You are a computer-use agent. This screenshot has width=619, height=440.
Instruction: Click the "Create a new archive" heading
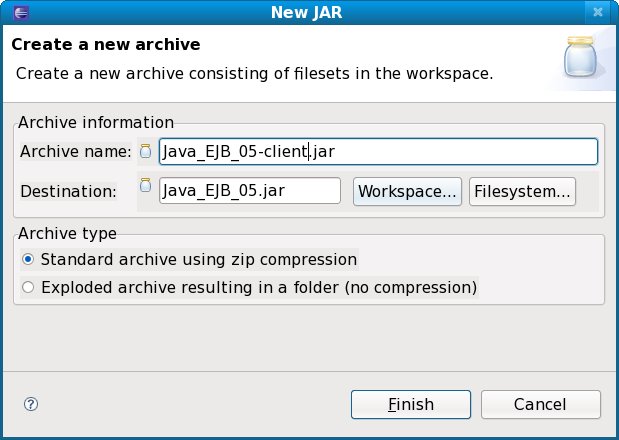point(106,45)
